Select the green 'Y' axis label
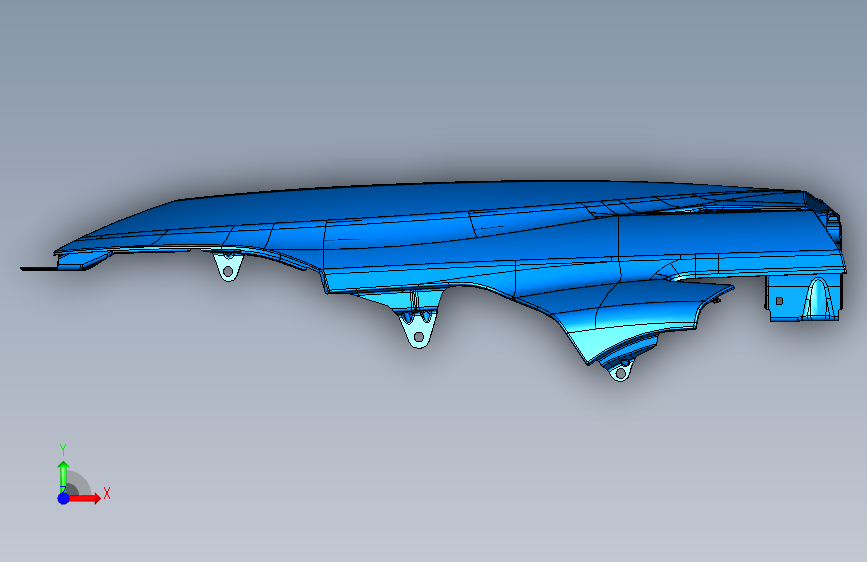This screenshot has height=562, width=867. (63, 450)
